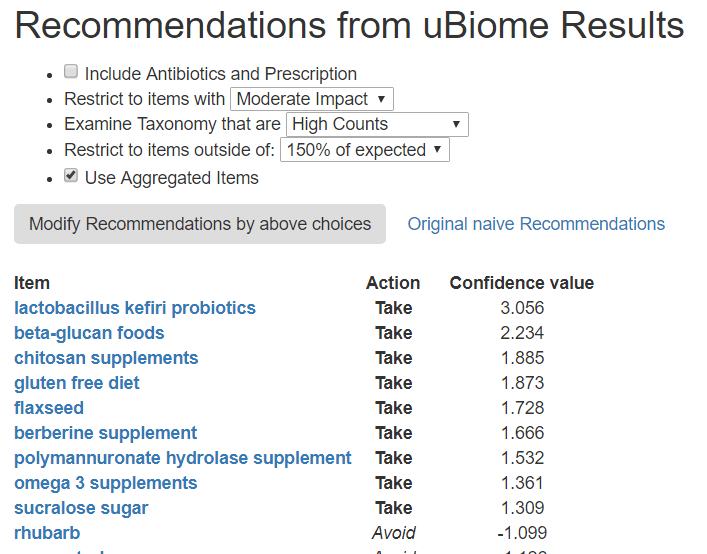Open the Moderate Impact dropdown
This screenshot has height=554, width=707.
tap(311, 99)
